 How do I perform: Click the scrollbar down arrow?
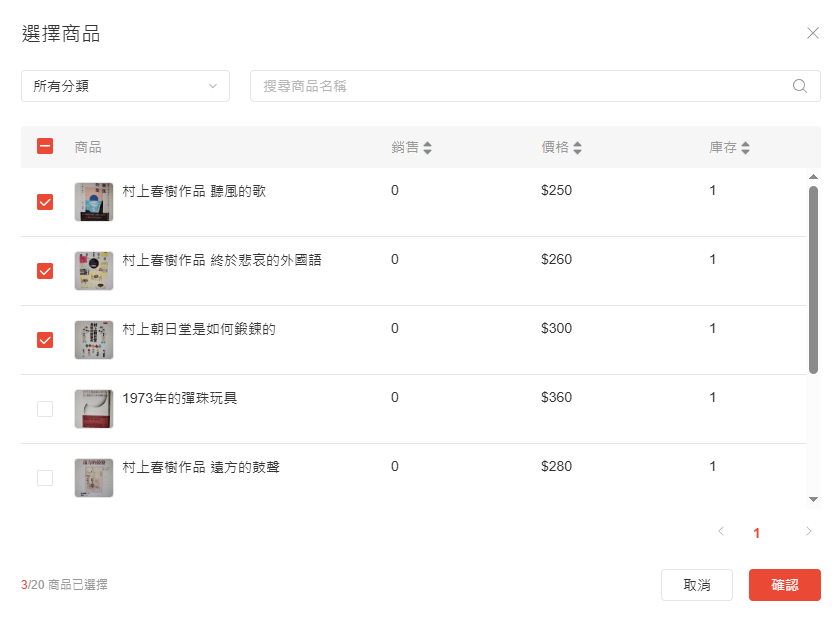pyautogui.click(x=813, y=499)
